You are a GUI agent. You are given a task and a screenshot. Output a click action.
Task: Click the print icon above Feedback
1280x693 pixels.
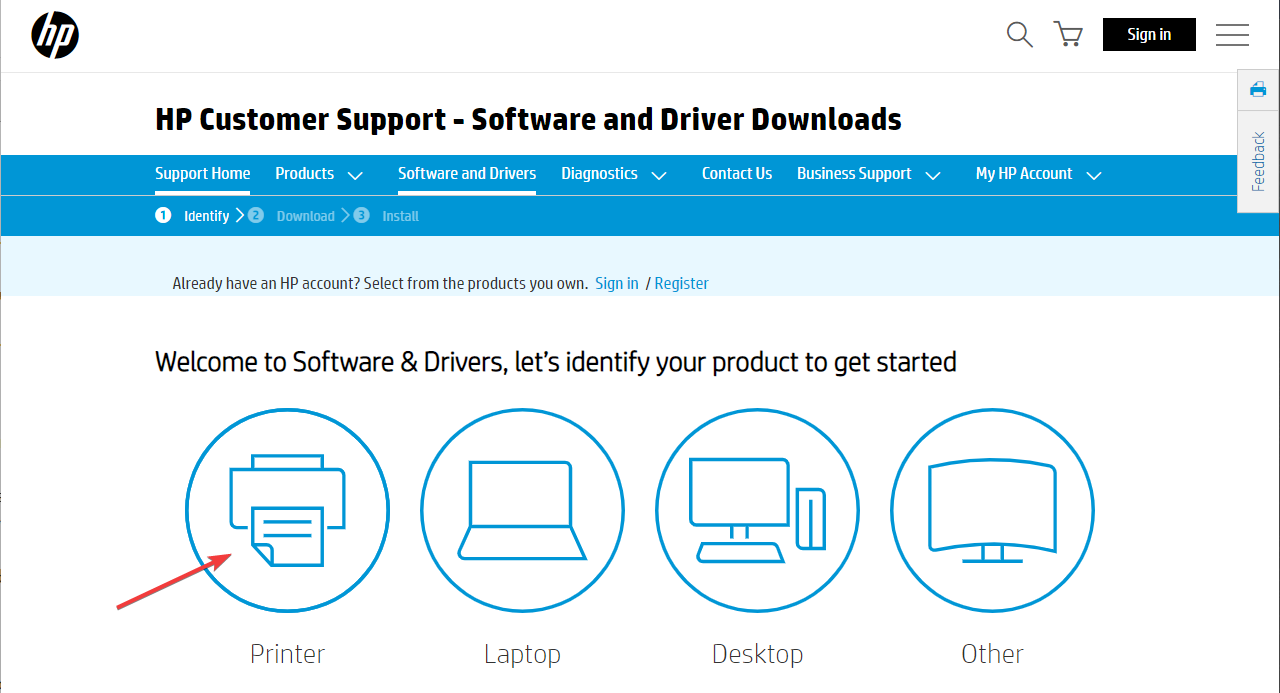pyautogui.click(x=1258, y=90)
